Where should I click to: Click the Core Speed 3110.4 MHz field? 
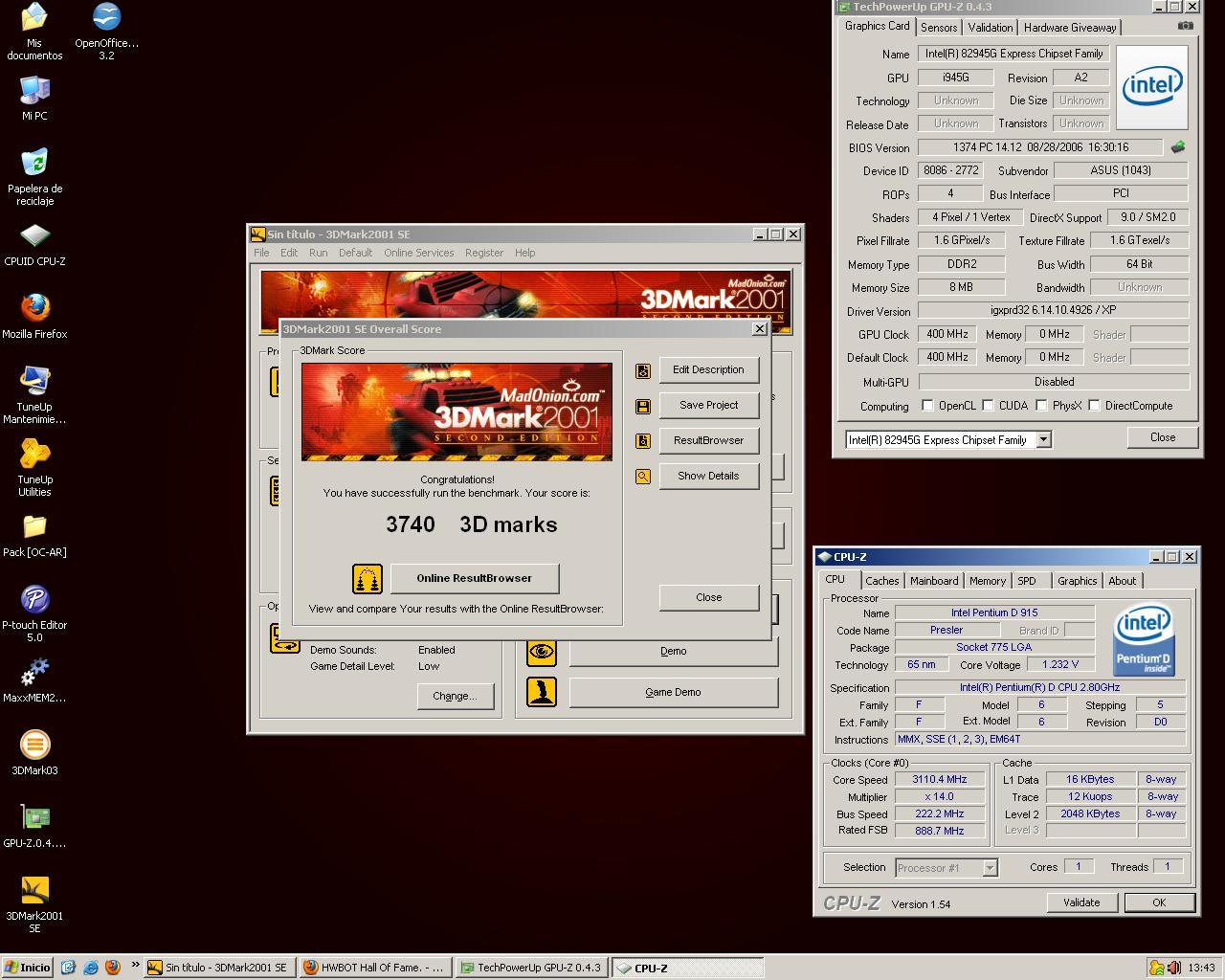(x=939, y=780)
